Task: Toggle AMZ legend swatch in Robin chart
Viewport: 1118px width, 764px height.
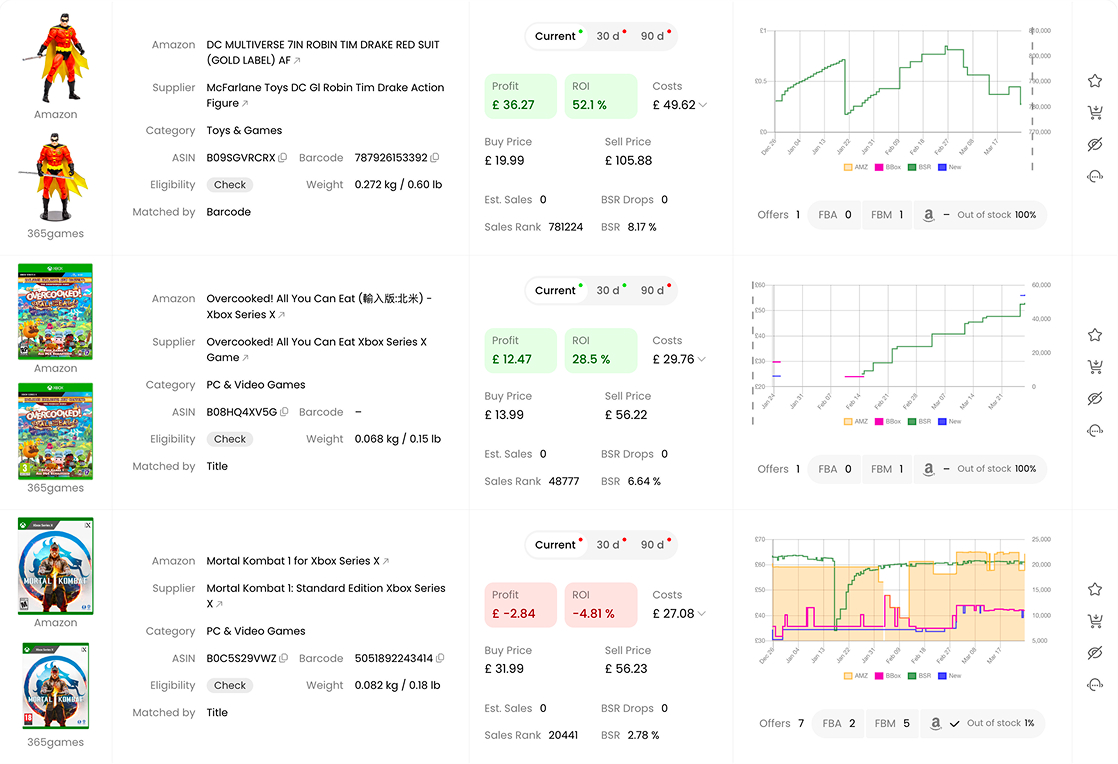Action: [x=848, y=167]
